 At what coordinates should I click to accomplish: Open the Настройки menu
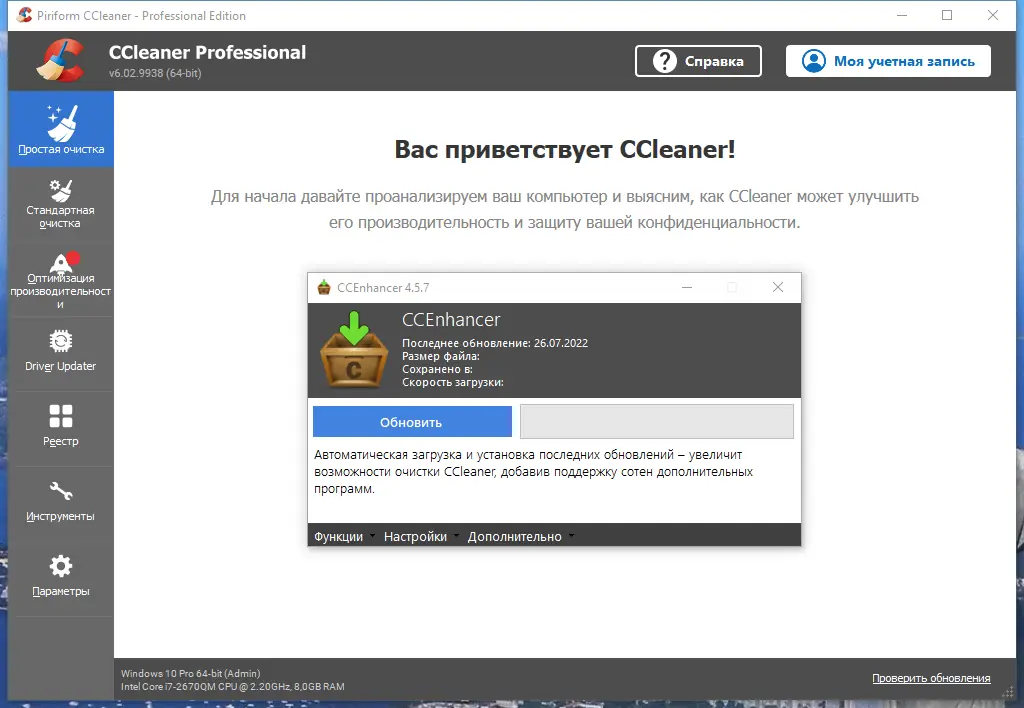[416, 535]
